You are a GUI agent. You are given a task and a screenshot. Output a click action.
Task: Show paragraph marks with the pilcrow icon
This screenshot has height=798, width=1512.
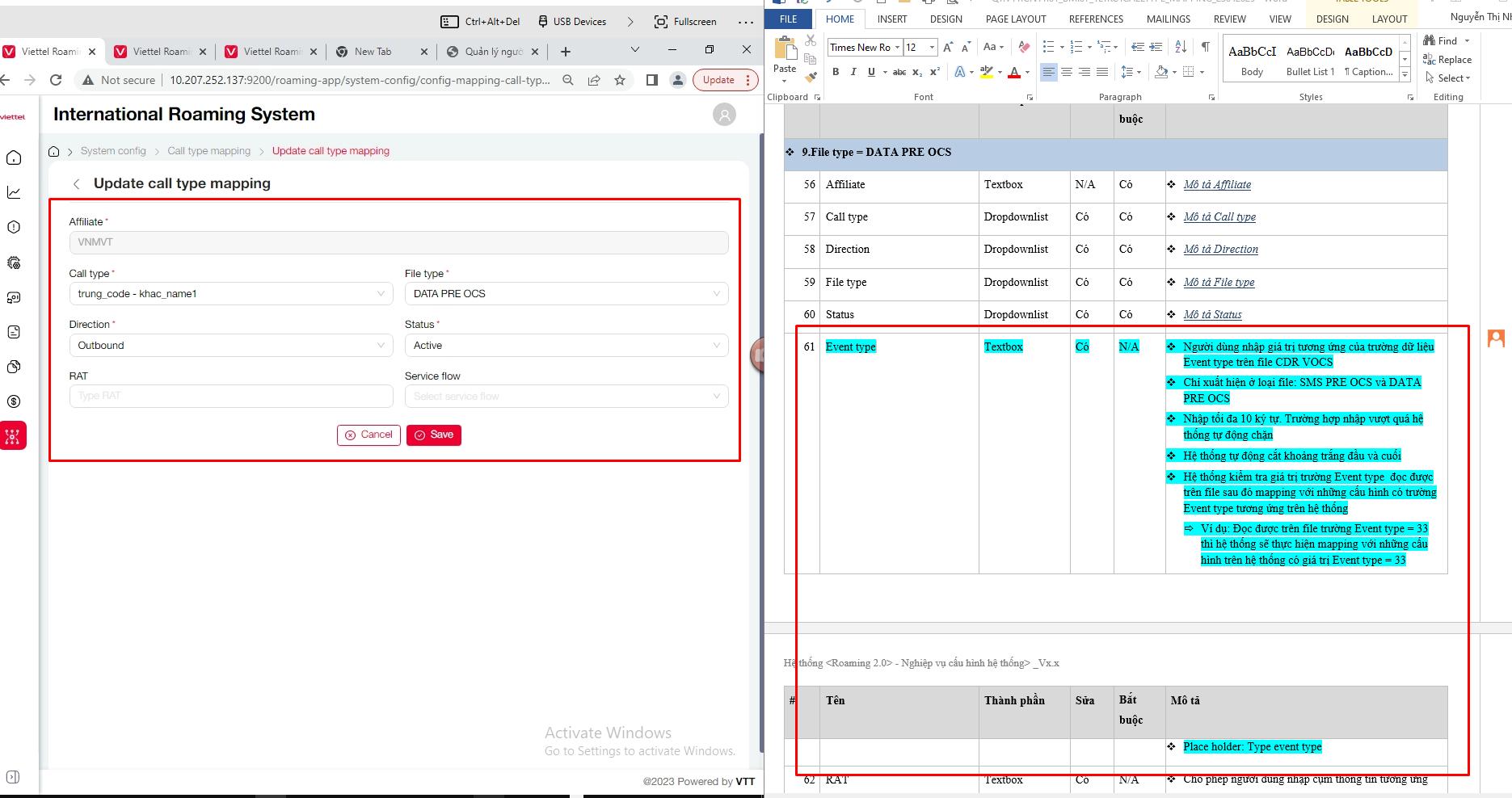(x=1205, y=47)
